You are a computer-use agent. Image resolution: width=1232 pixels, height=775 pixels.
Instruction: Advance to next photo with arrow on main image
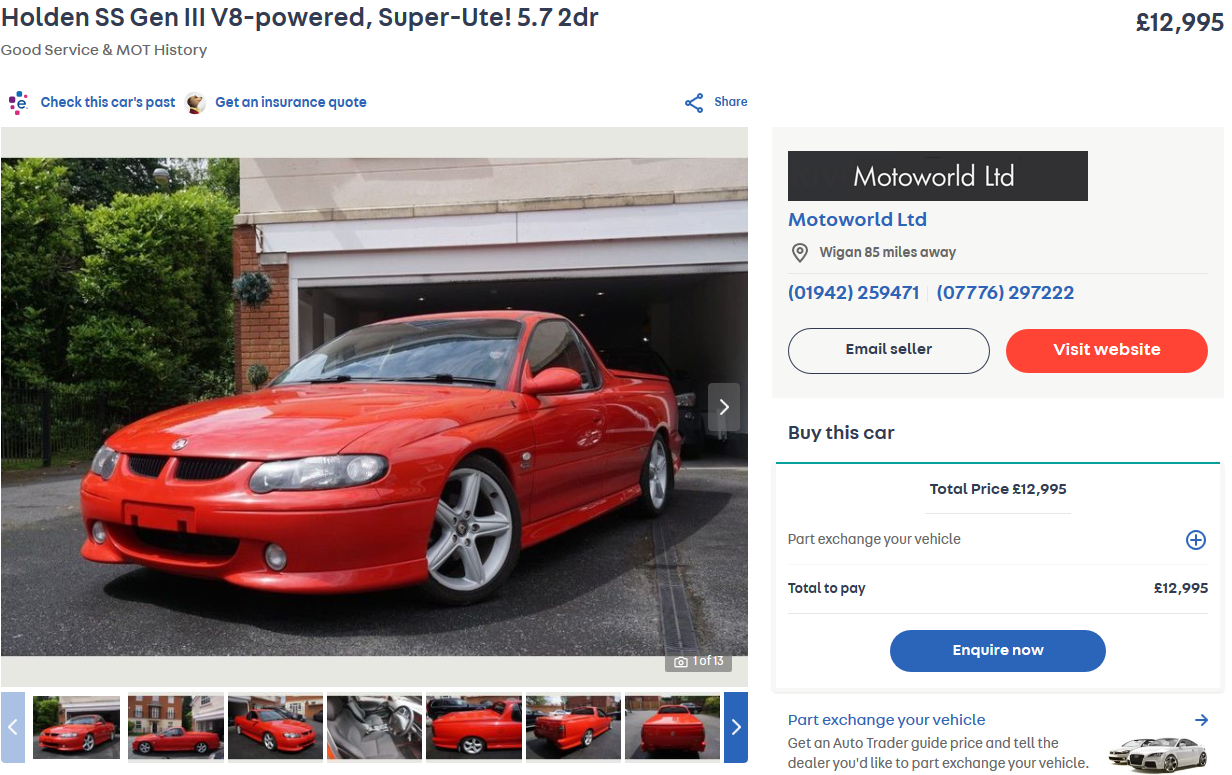click(x=724, y=407)
